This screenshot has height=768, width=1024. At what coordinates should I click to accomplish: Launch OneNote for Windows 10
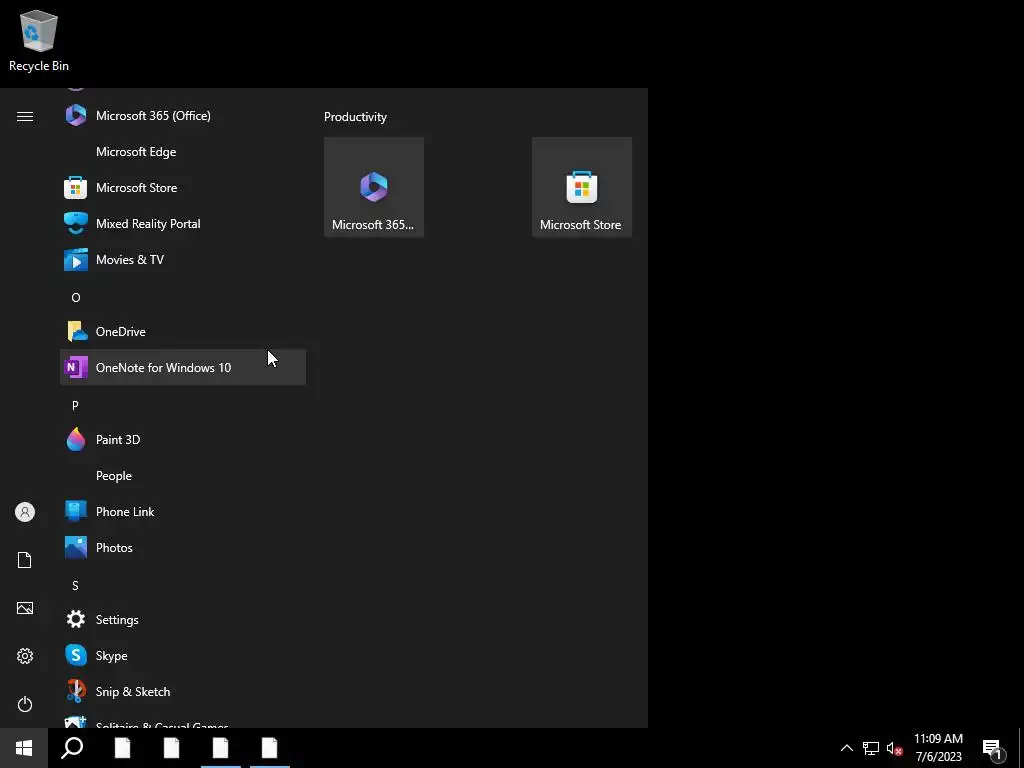click(183, 368)
